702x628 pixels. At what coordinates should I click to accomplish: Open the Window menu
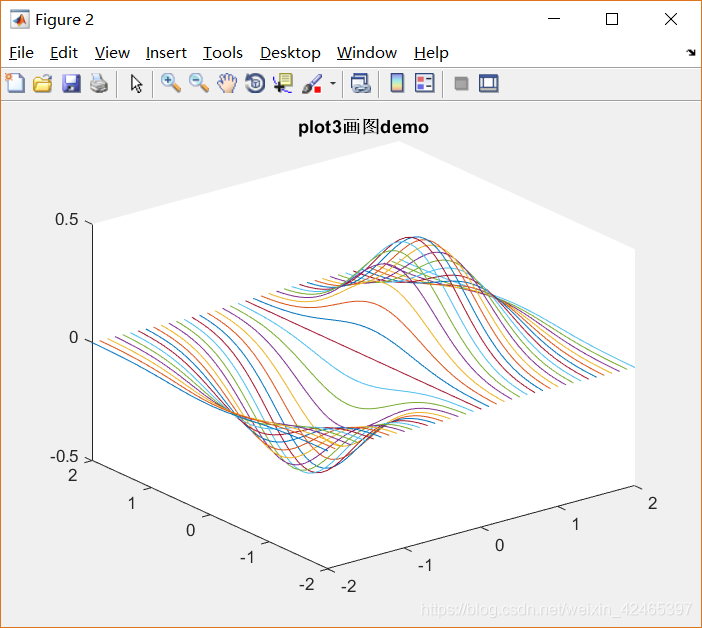(x=367, y=53)
